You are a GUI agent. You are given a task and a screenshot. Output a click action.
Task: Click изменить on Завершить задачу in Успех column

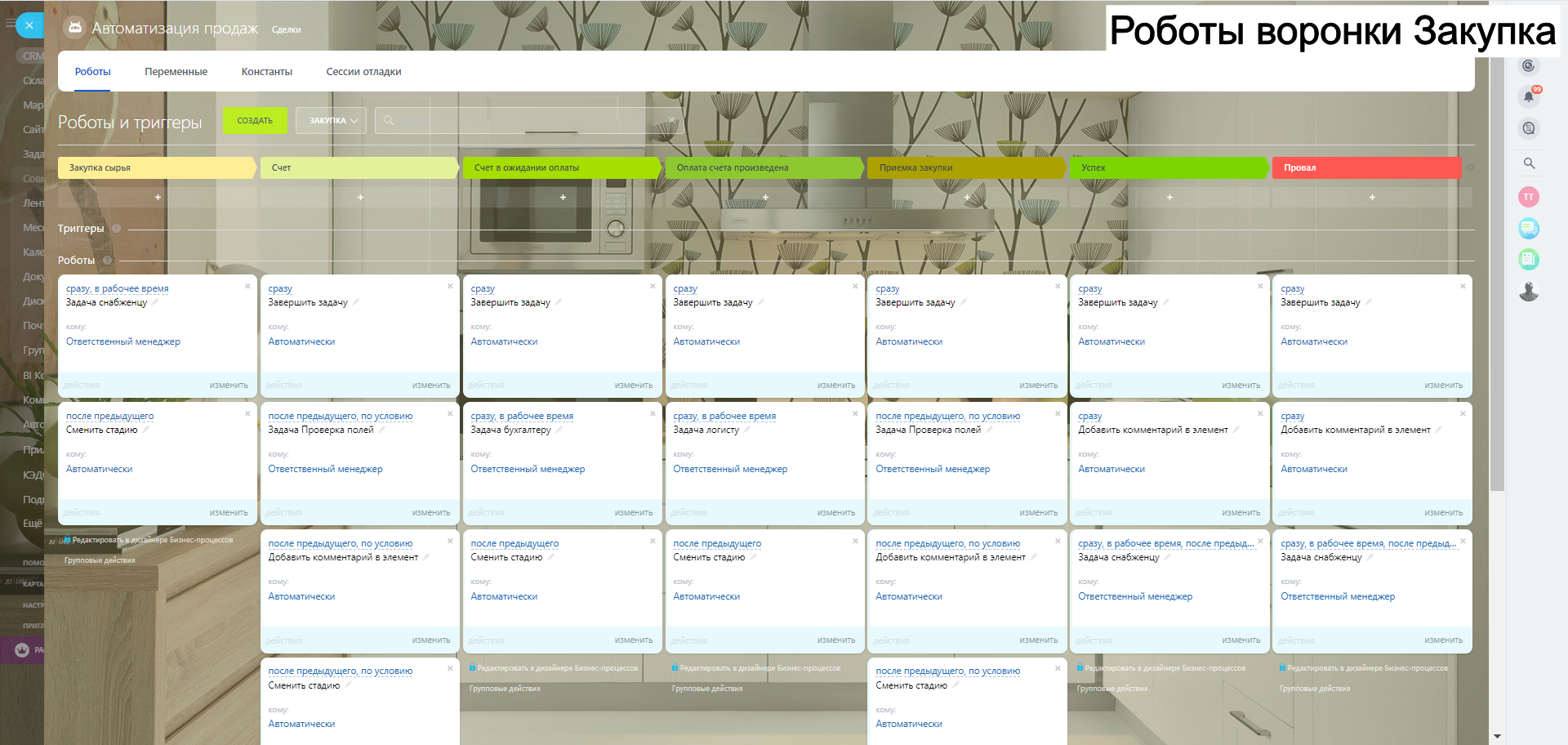pyautogui.click(x=1241, y=386)
